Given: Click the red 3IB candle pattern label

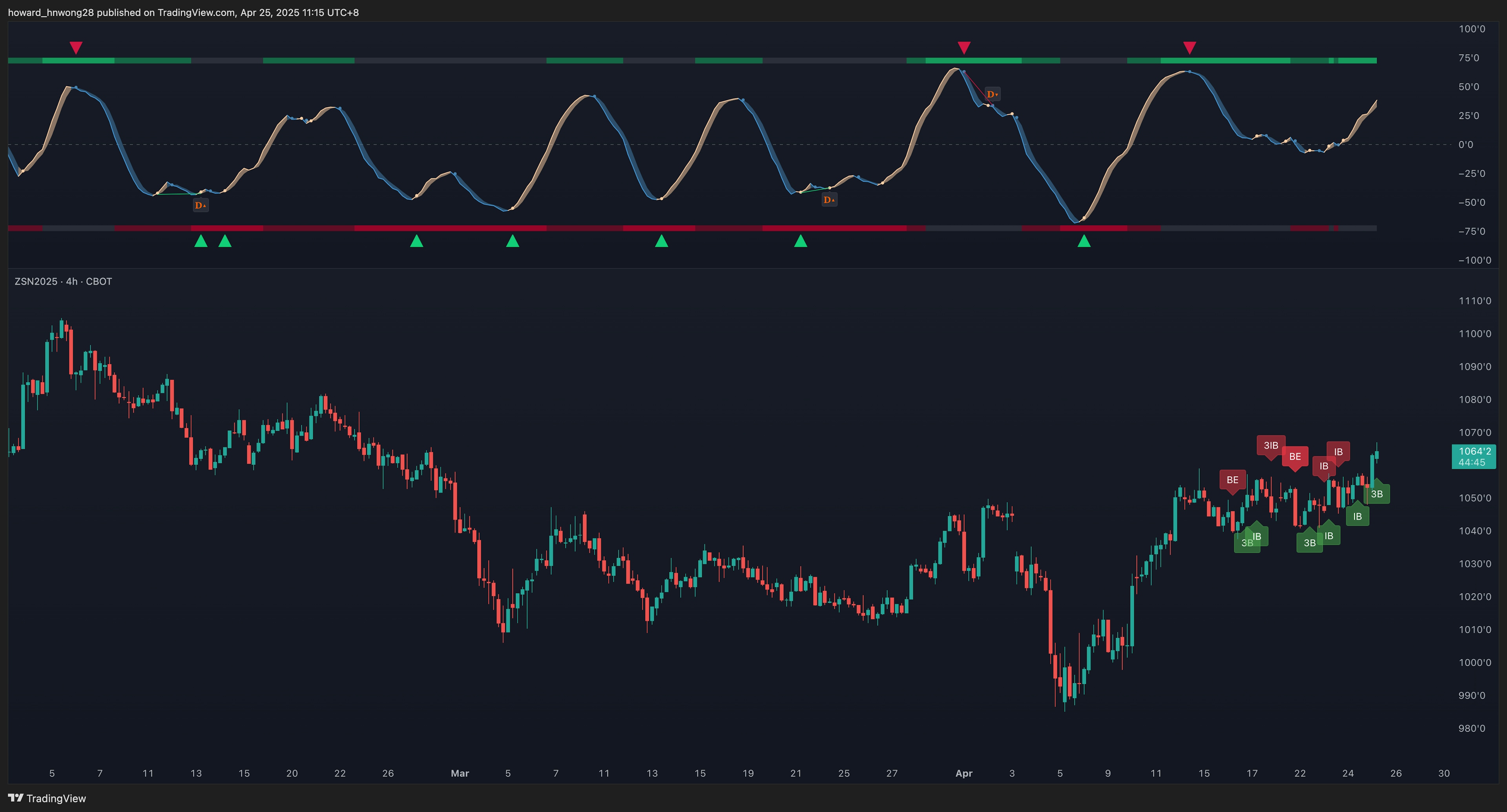Looking at the screenshot, I should tap(1271, 446).
